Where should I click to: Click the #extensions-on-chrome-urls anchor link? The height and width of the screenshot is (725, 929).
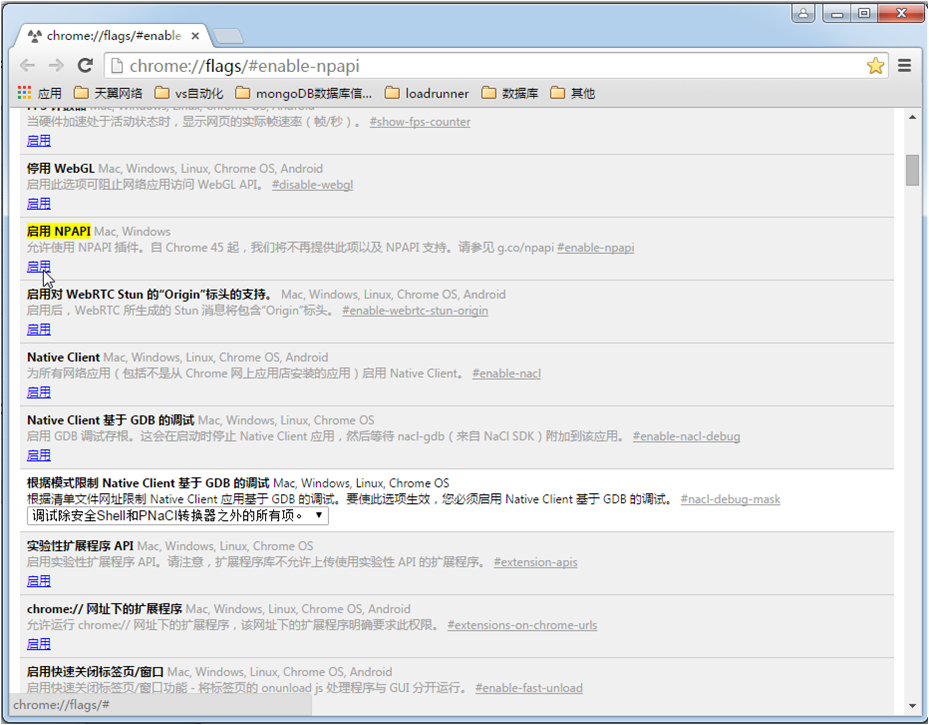pyautogui.click(x=522, y=625)
